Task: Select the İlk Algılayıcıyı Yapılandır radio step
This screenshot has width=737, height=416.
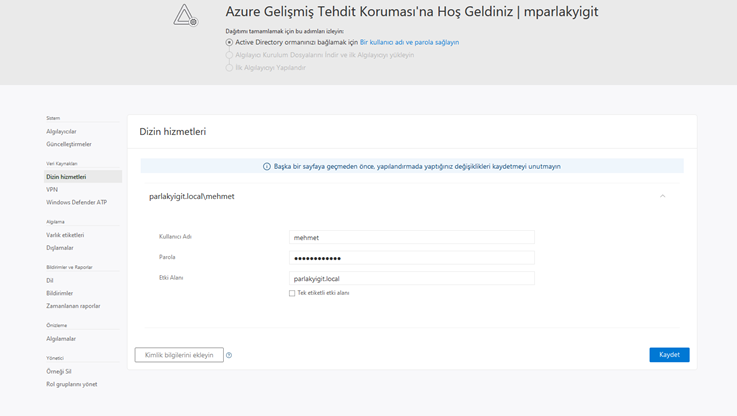Action: 229,68
